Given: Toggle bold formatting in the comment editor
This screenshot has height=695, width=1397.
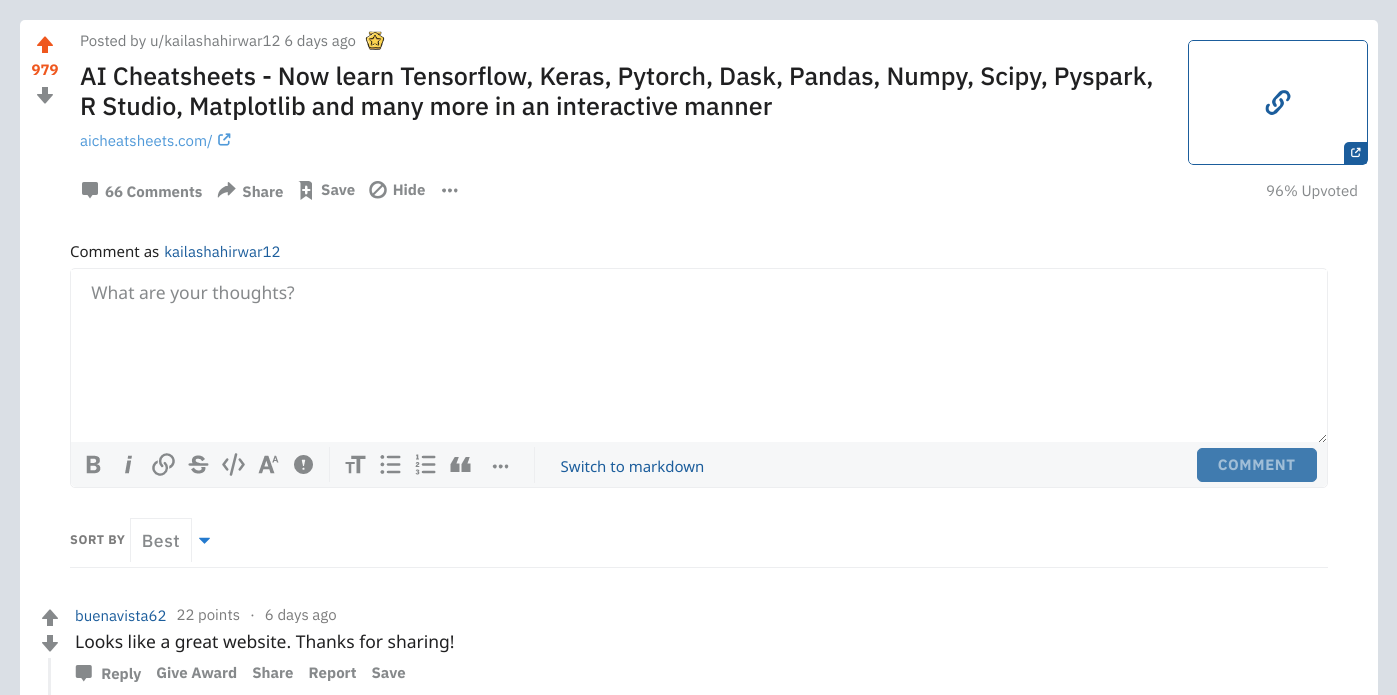Looking at the screenshot, I should pyautogui.click(x=93, y=464).
